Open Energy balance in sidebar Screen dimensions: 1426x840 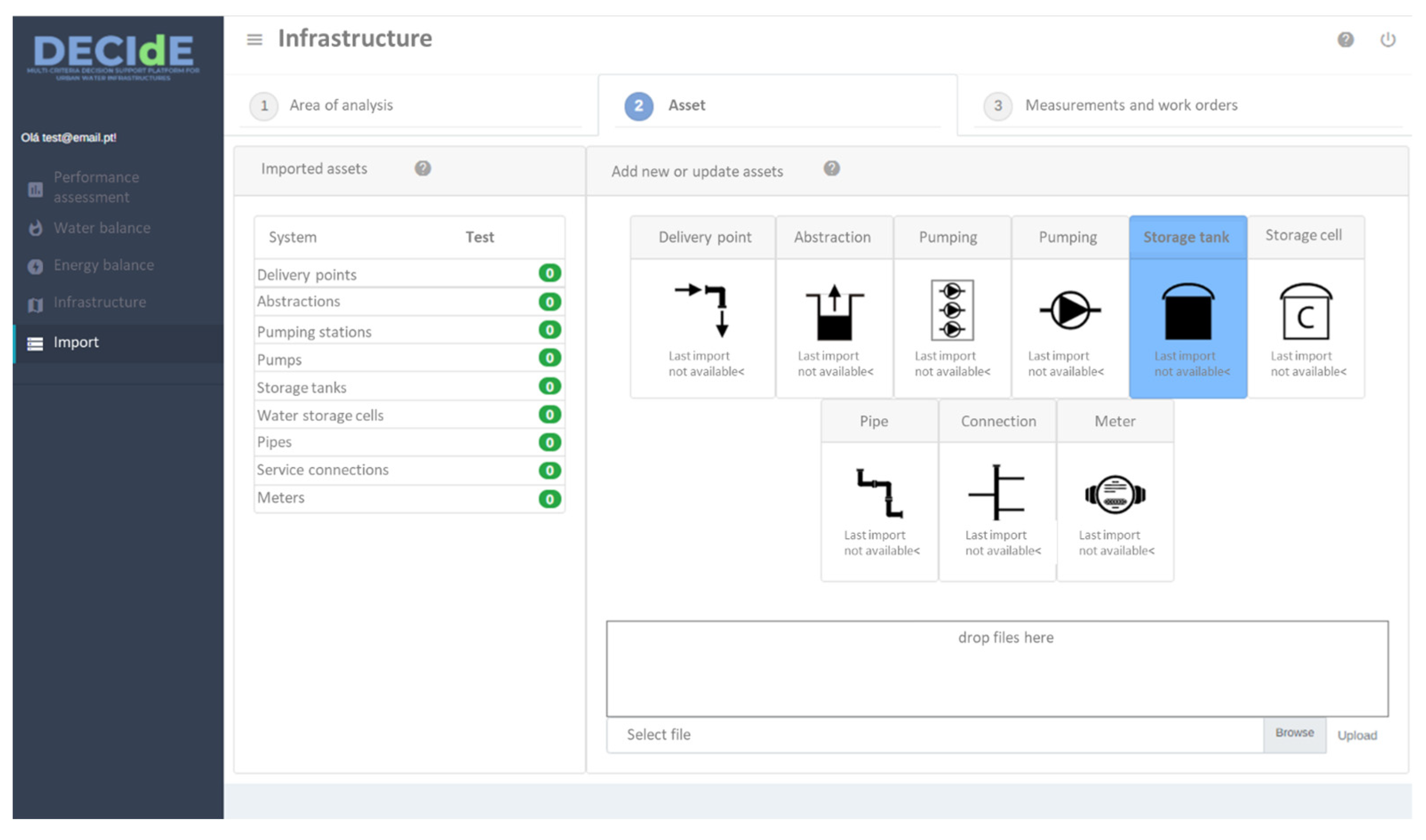point(104,266)
